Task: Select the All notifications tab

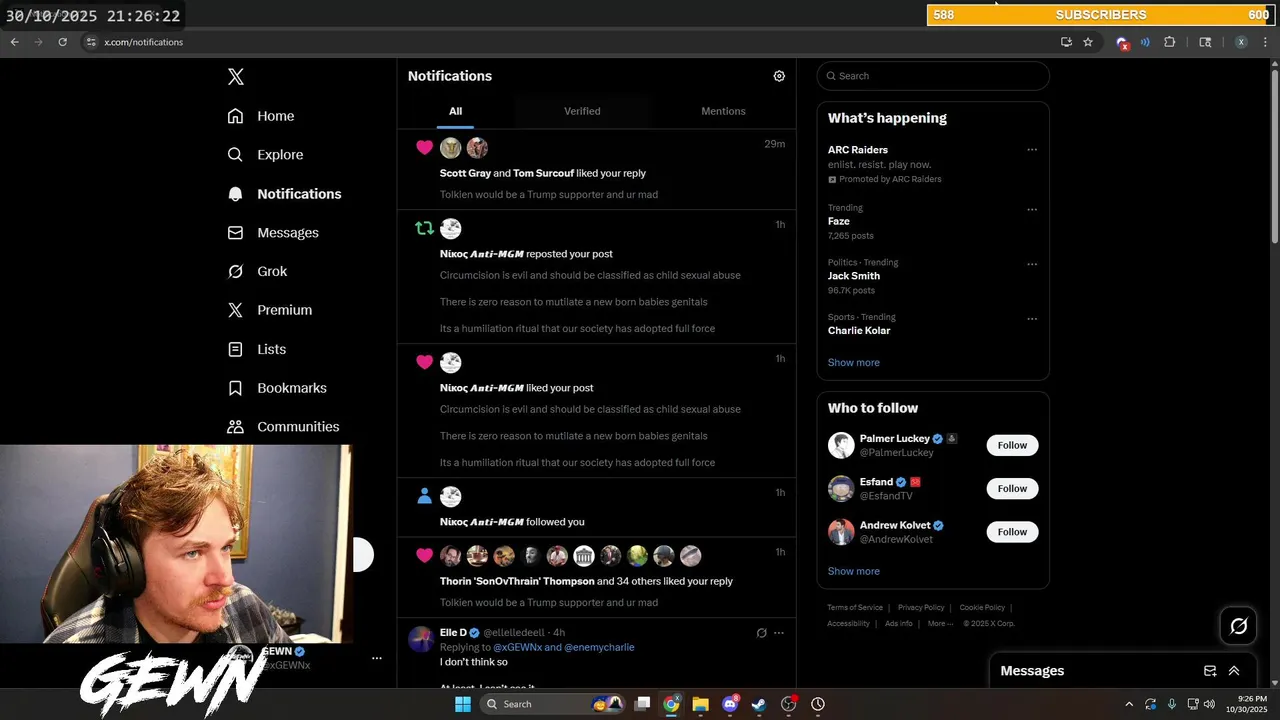Action: tap(455, 111)
